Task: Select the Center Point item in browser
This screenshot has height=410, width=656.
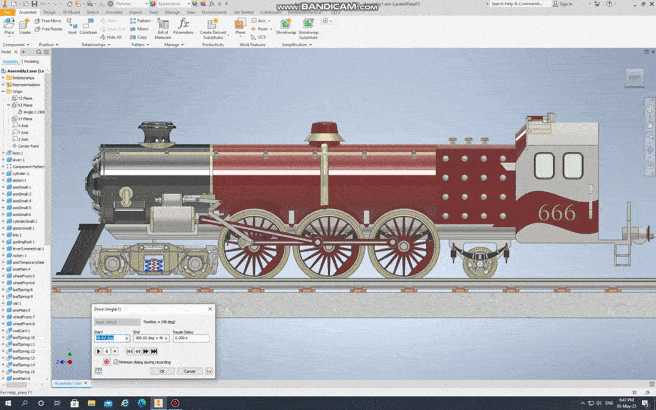Action: click(x=25, y=146)
